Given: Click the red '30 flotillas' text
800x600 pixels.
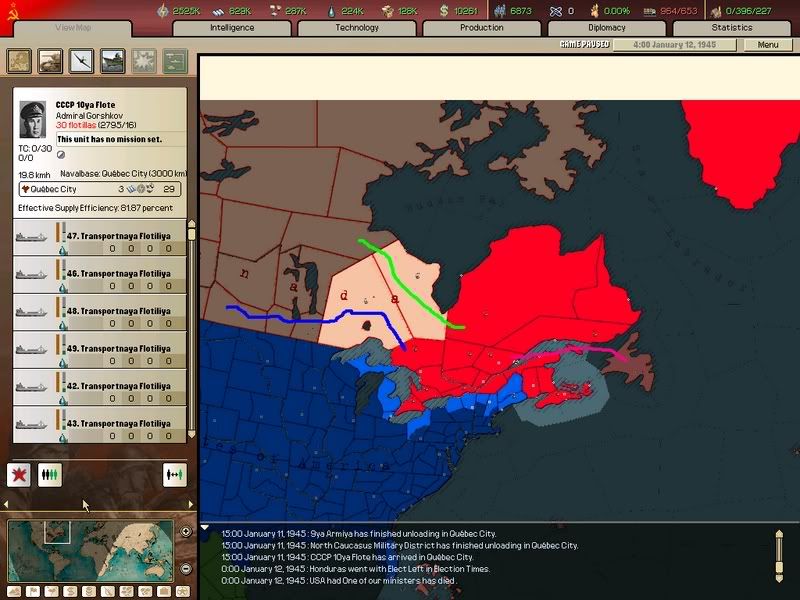Looking at the screenshot, I should click(x=76, y=126).
